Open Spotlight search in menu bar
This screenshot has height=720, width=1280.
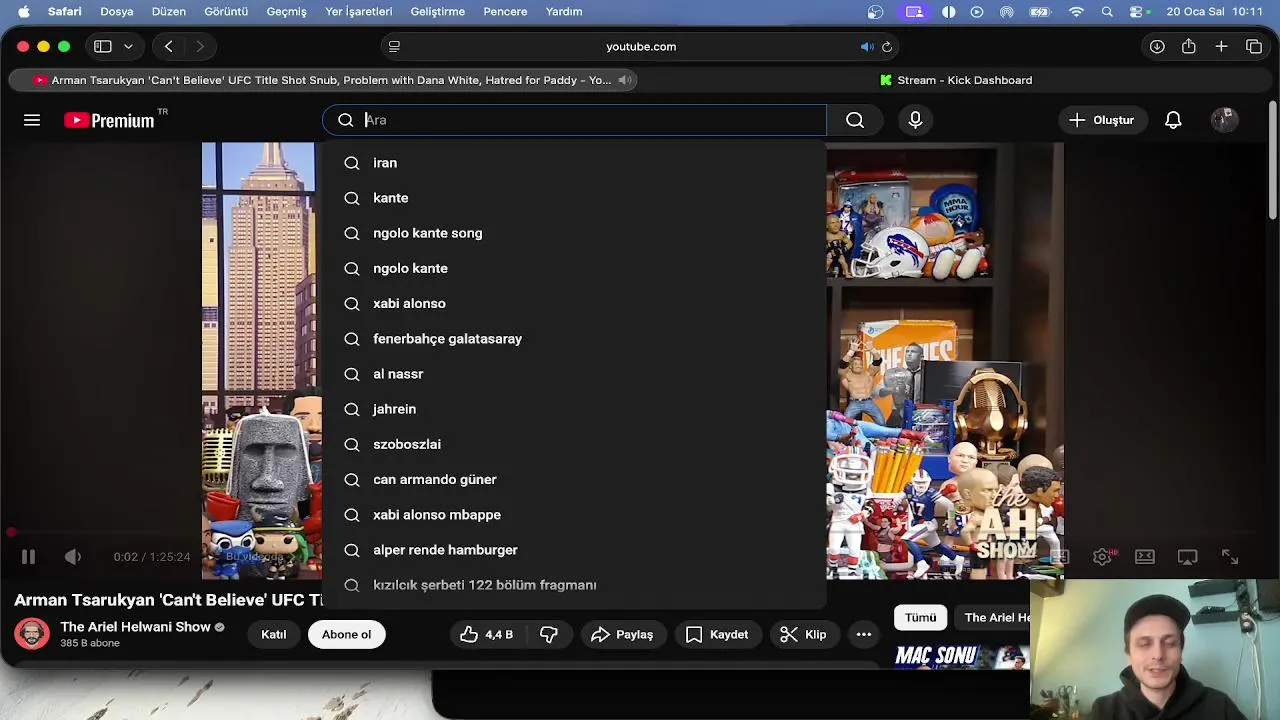(1107, 11)
